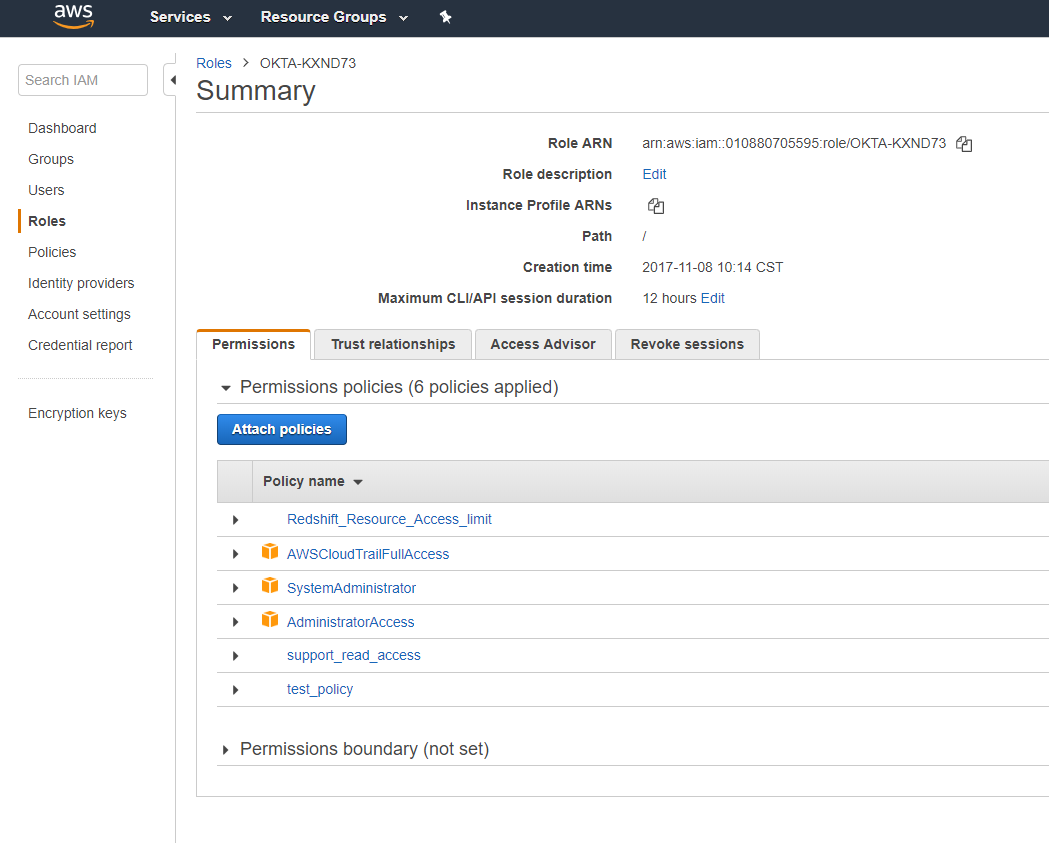Image resolution: width=1049 pixels, height=843 pixels.
Task: Edit the maximum session duration
Action: point(712,298)
